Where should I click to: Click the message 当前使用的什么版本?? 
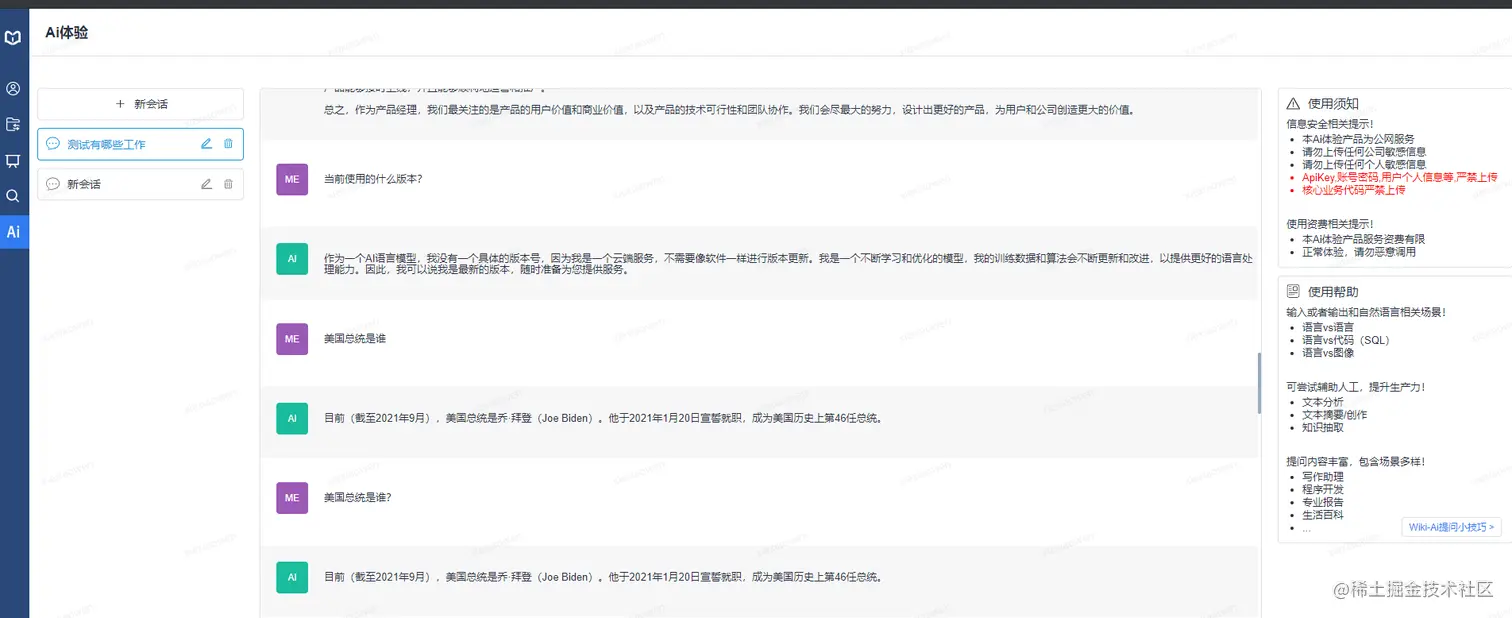[x=373, y=179]
